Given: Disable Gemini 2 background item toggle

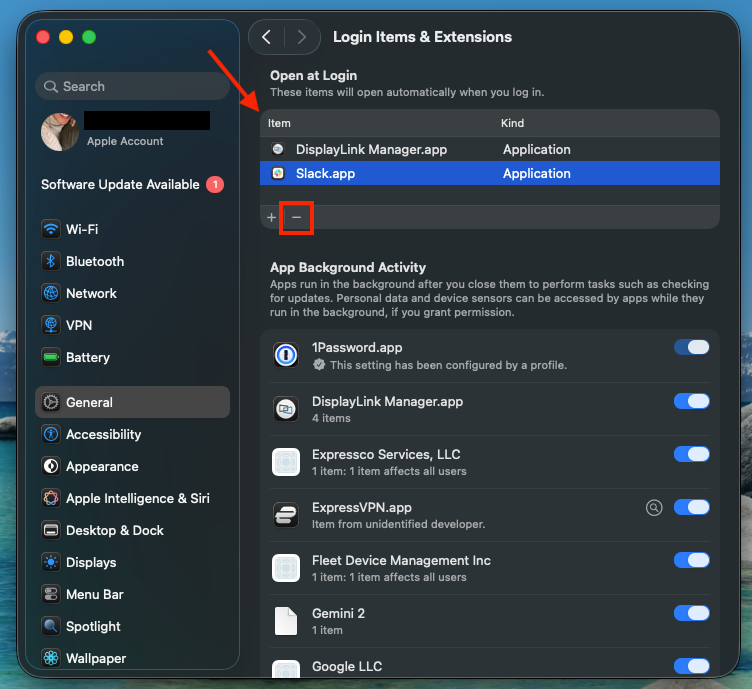Looking at the screenshot, I should (x=692, y=613).
